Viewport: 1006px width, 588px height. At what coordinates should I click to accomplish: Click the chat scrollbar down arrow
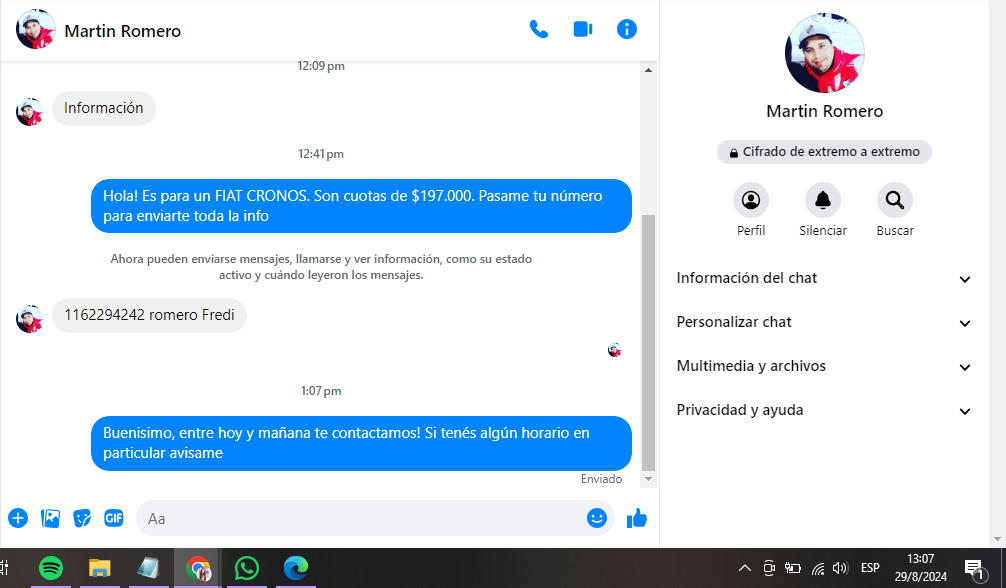click(648, 479)
